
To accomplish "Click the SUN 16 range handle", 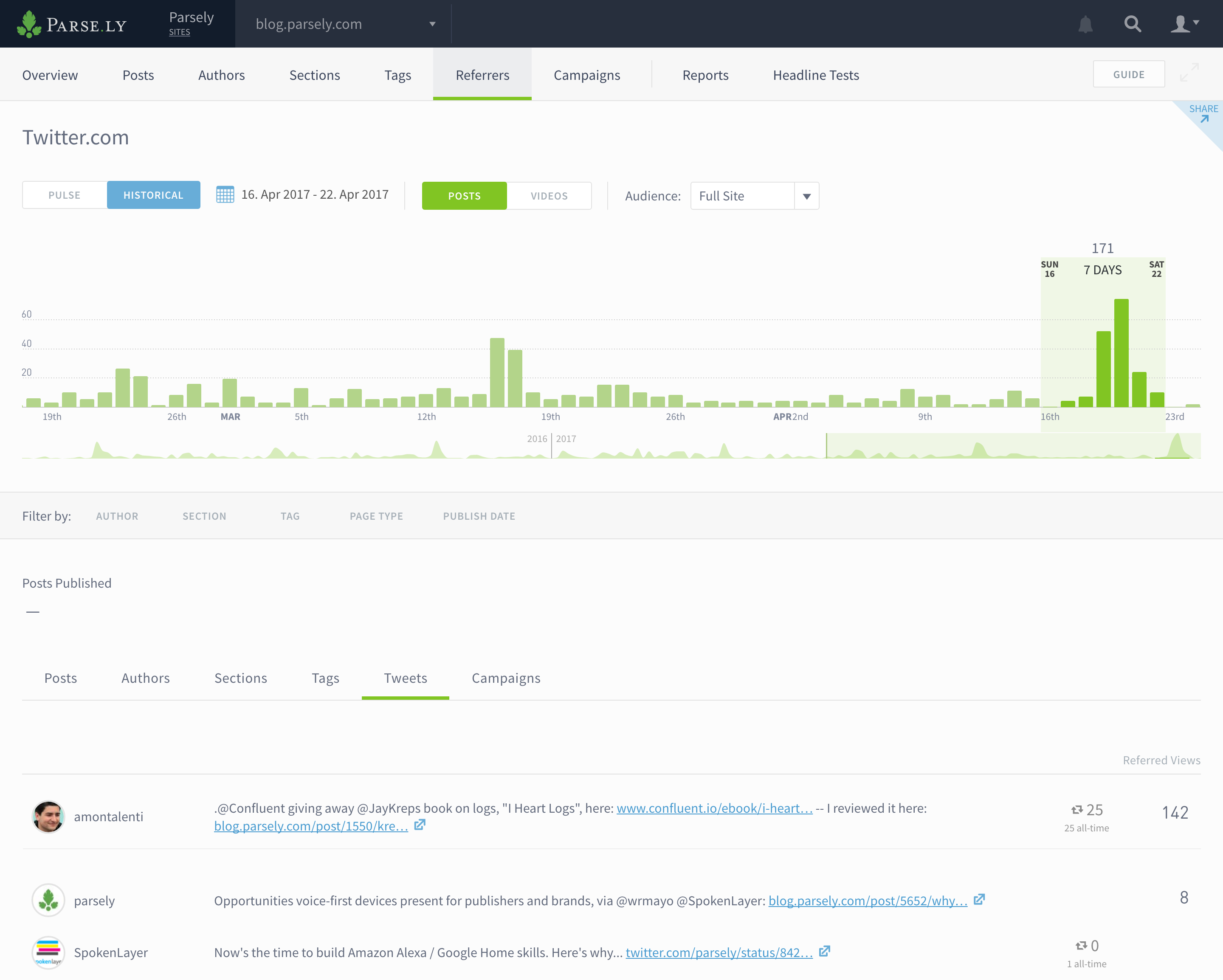I will tap(1049, 269).
